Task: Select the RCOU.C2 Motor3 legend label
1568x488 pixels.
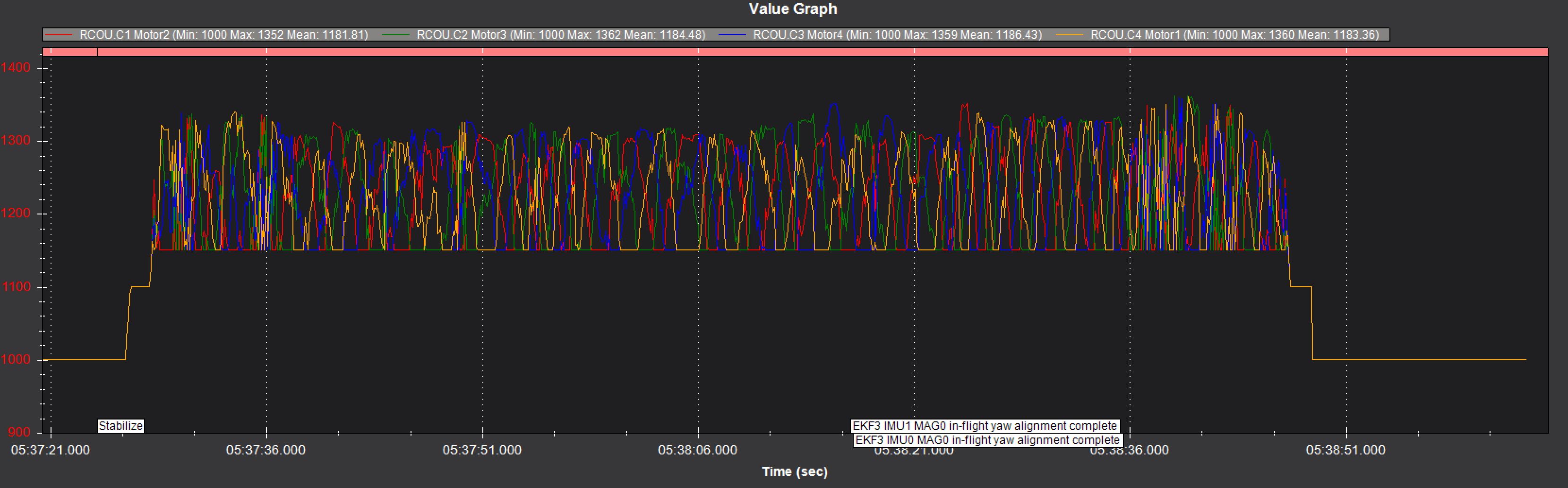Action: (x=561, y=34)
